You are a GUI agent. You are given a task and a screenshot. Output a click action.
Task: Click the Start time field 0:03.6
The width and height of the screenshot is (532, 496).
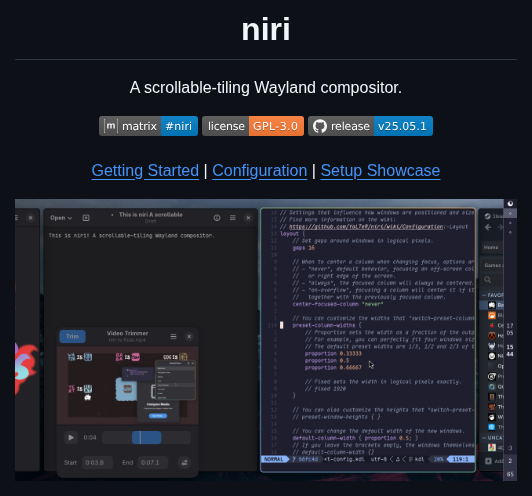97,462
